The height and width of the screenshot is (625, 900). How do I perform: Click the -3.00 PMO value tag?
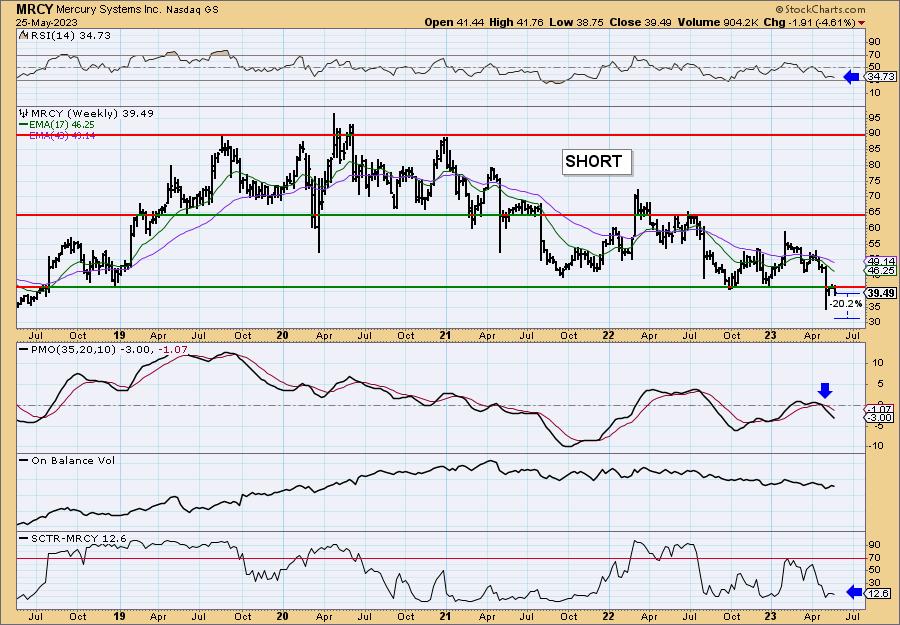[881, 418]
